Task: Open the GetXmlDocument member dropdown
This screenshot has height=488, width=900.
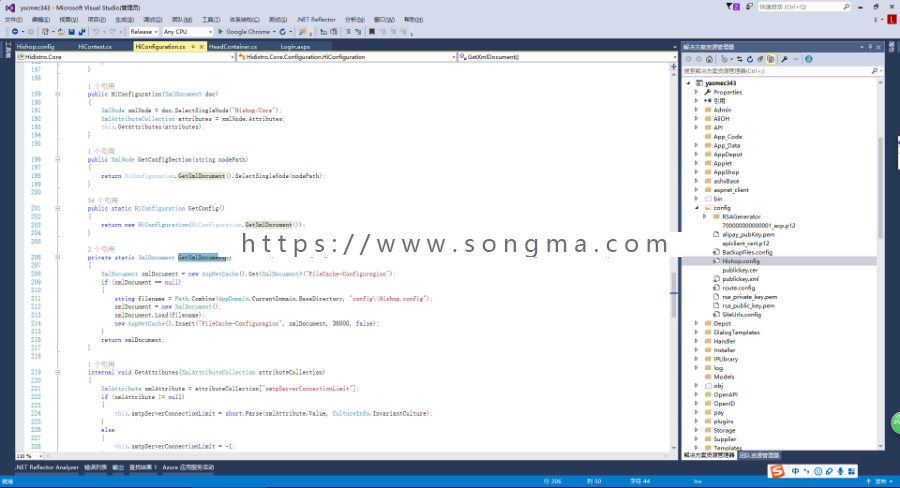Action: [568, 57]
